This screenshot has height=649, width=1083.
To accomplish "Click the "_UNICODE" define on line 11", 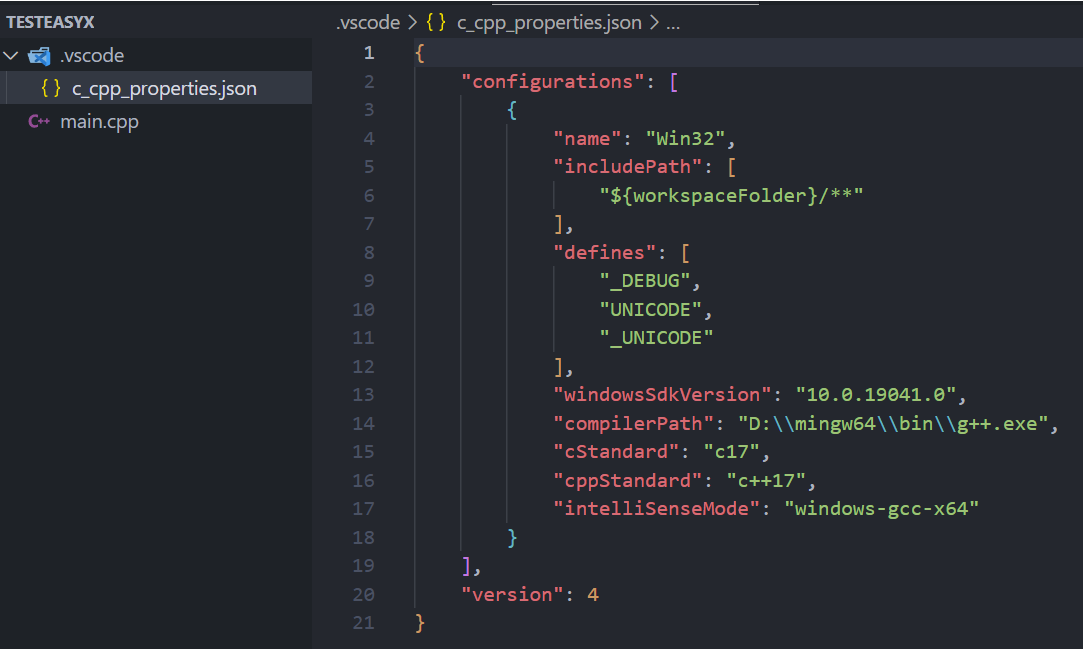I will [x=656, y=338].
